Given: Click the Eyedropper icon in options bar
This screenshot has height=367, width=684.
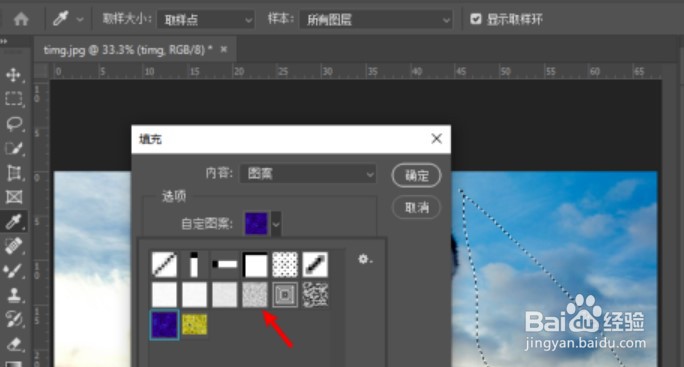Looking at the screenshot, I should click(61, 19).
